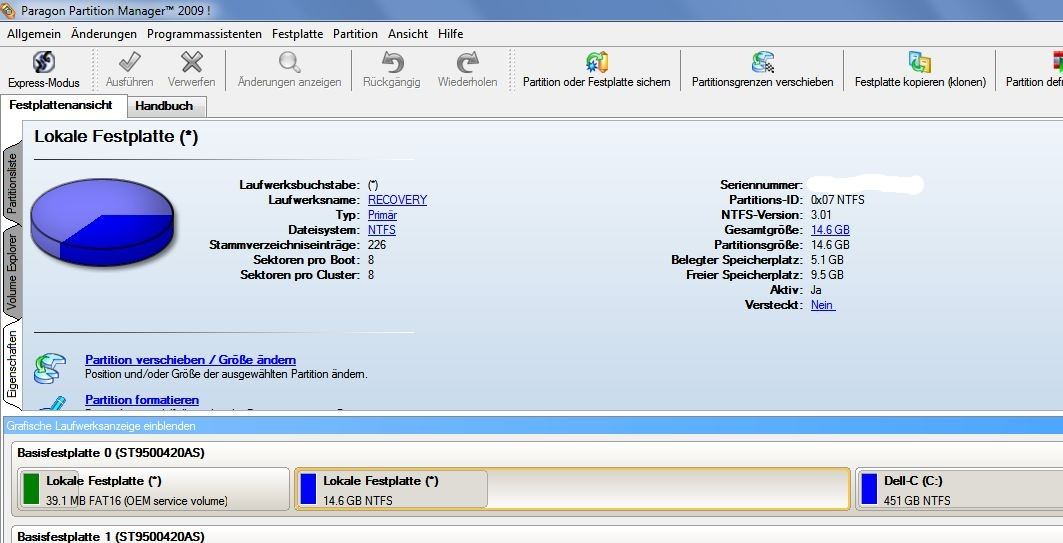This screenshot has width=1063, height=543.
Task: Click Basisfestplatte 1 (ST9500420AS) header
Action: pyautogui.click(x=111, y=536)
